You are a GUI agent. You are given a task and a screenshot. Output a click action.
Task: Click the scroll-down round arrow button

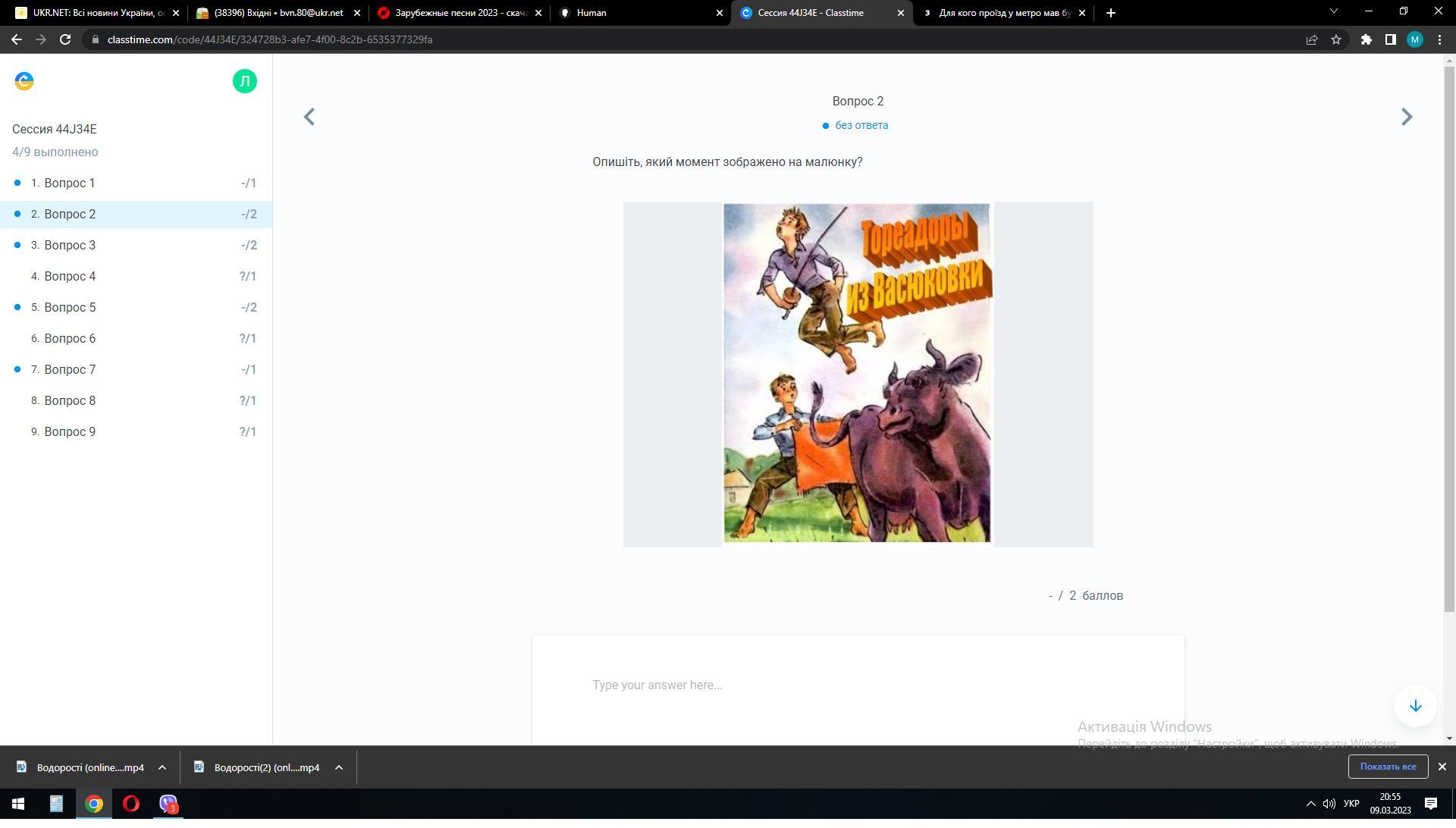(1415, 706)
